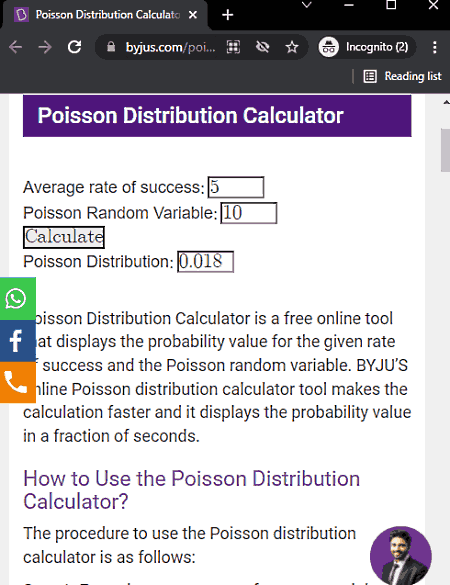Click the WhatsApp share icon
Image resolution: width=450 pixels, height=585 pixels.
tap(17, 298)
